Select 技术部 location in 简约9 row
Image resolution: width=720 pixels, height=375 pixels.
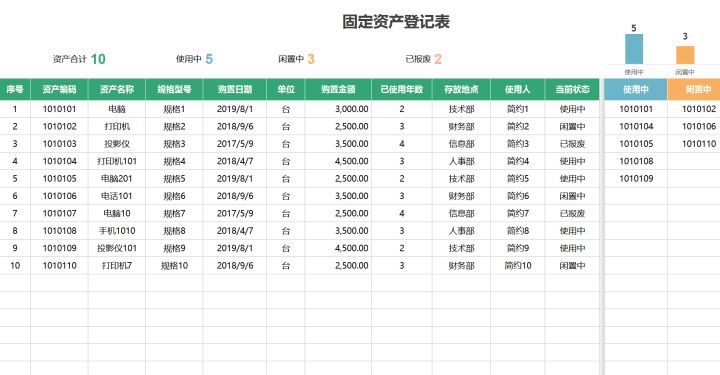(x=461, y=248)
